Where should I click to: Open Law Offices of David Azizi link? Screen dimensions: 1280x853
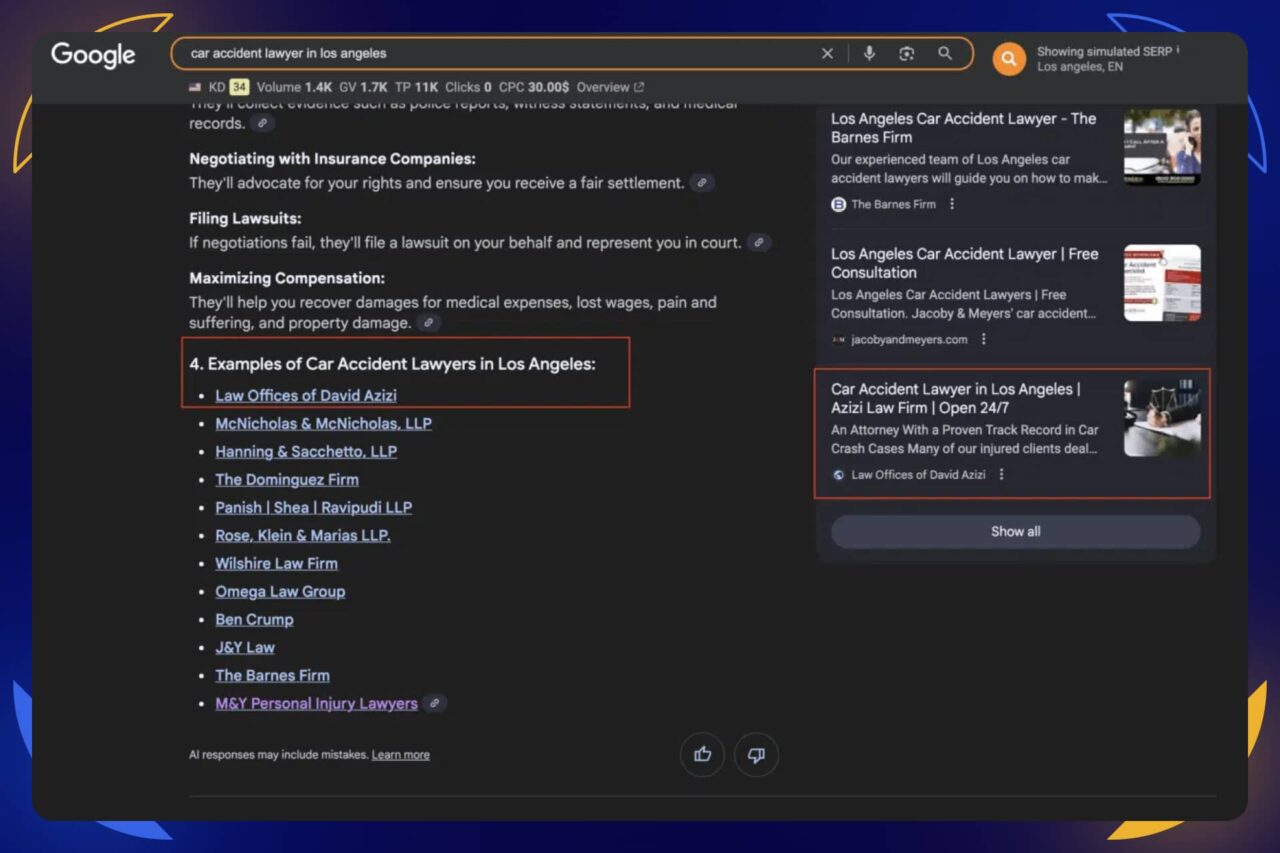coord(306,395)
